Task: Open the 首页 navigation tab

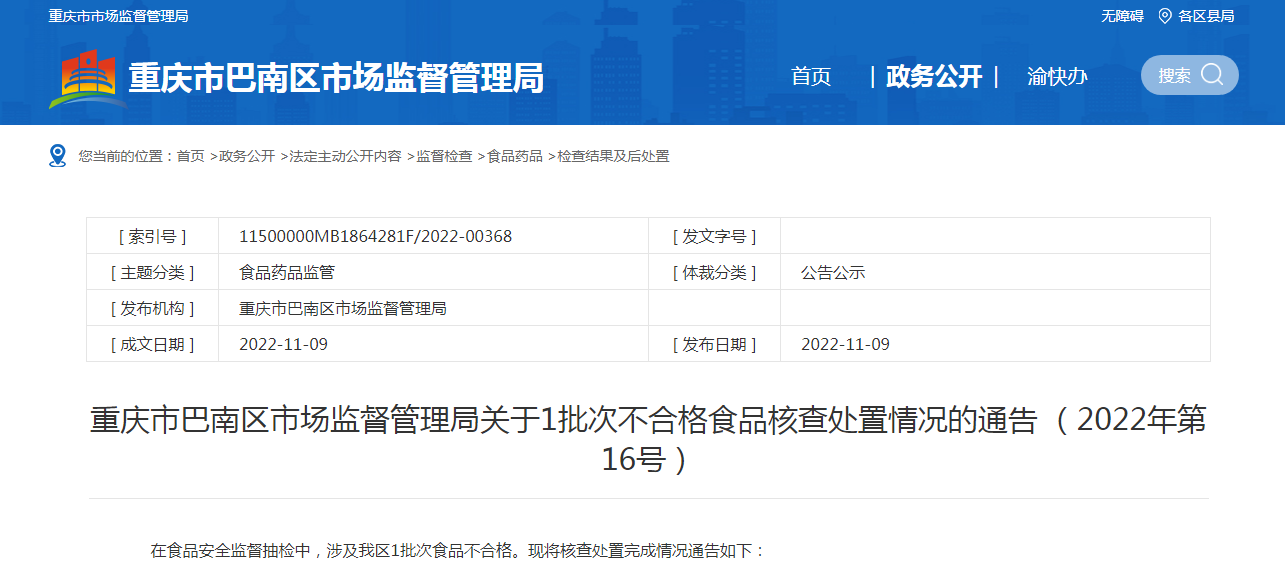Action: 811,77
